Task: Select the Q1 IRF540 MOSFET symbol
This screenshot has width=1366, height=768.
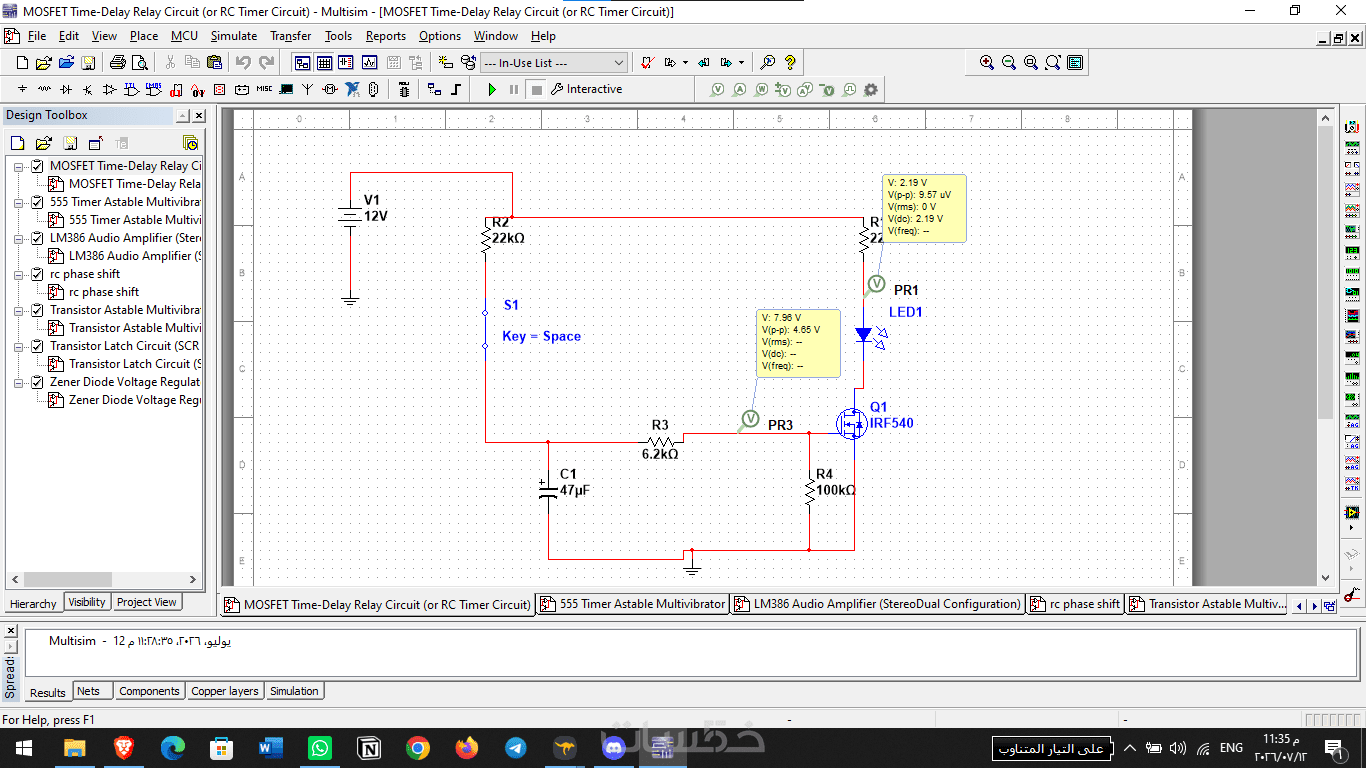Action: pos(851,424)
